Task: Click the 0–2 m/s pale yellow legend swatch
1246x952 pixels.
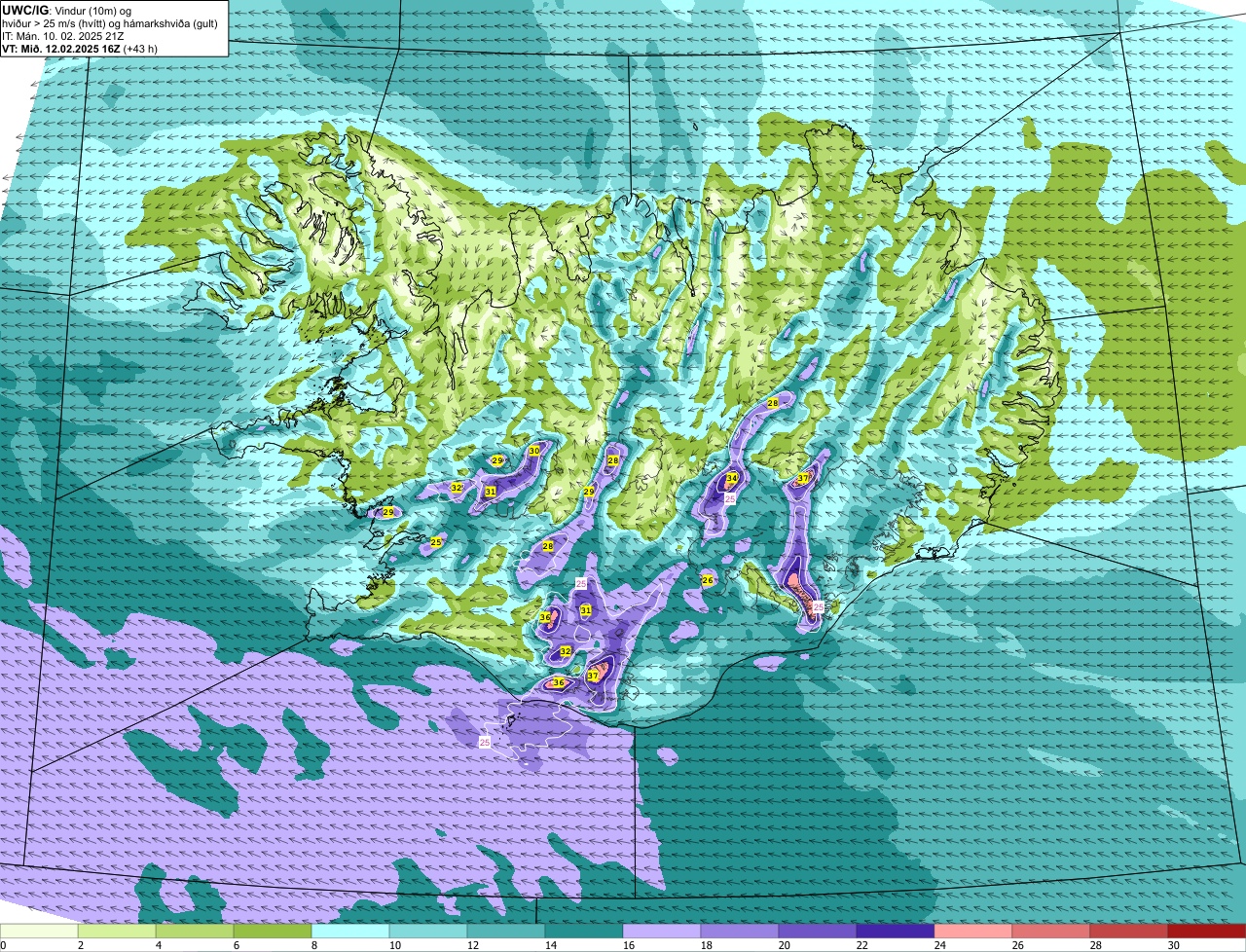Action: (x=39, y=932)
